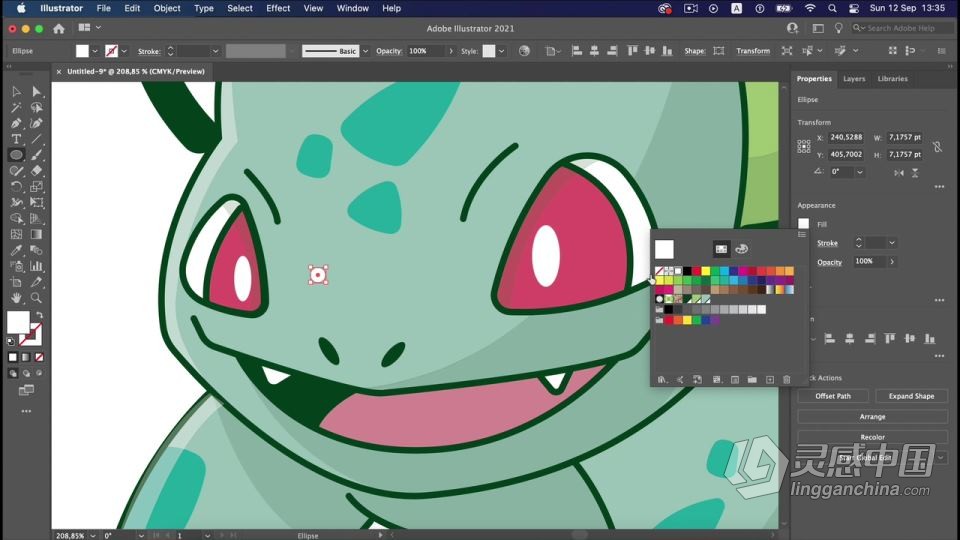This screenshot has width=960, height=540.
Task: Select the Gradient tool
Action: 36,234
